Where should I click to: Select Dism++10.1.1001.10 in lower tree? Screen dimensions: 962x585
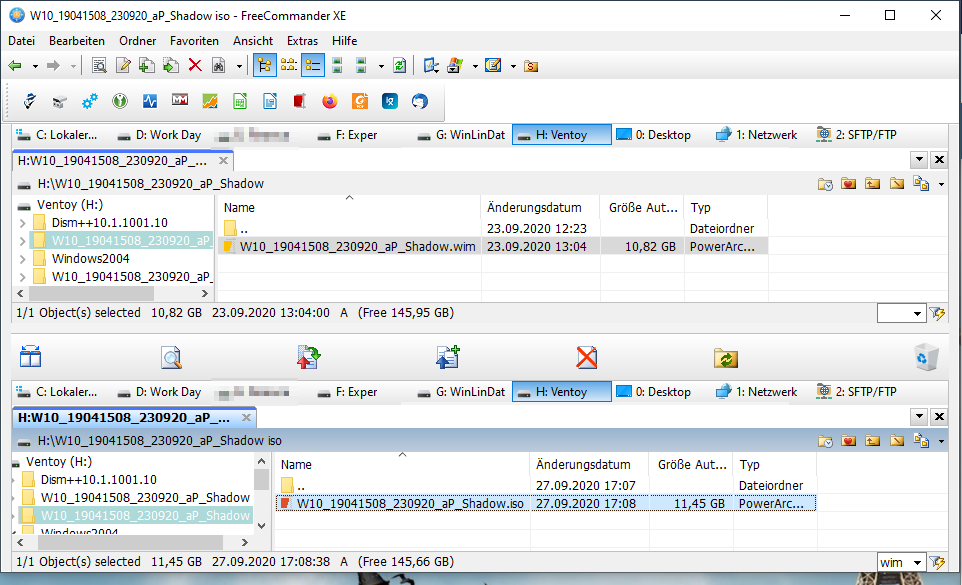pyautogui.click(x=98, y=480)
